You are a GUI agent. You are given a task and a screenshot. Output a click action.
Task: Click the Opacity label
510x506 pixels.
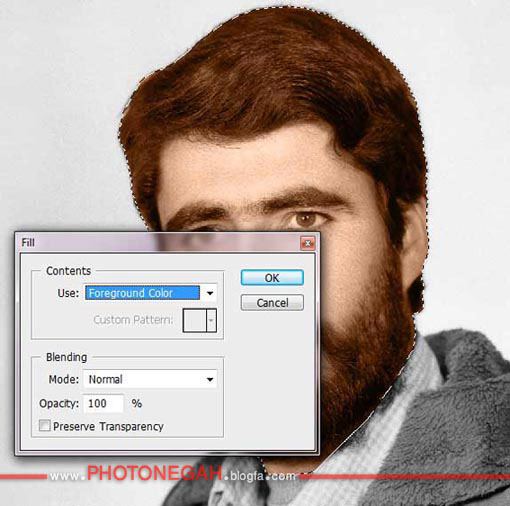[x=59, y=404]
